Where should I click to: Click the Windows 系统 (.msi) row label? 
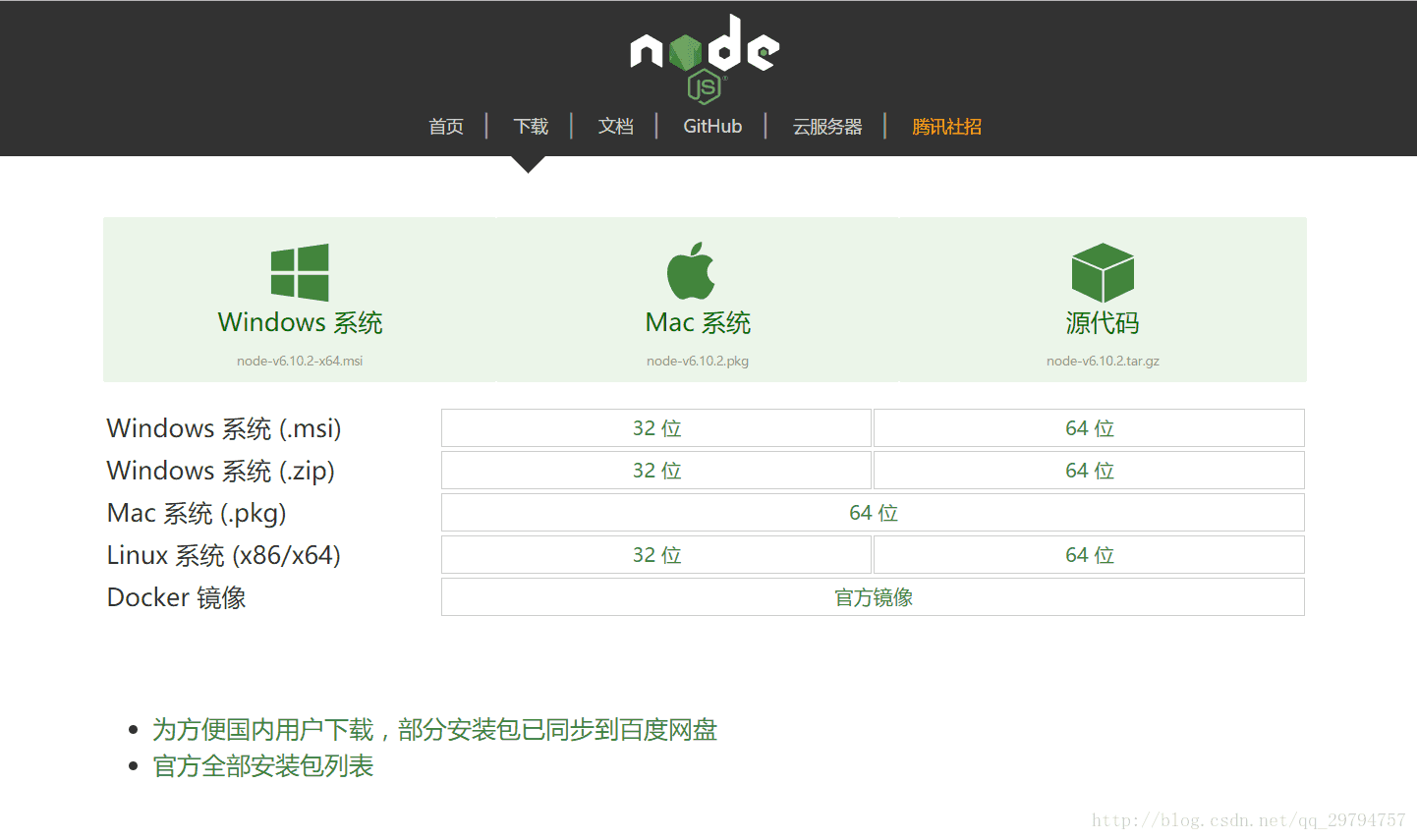pos(224,429)
